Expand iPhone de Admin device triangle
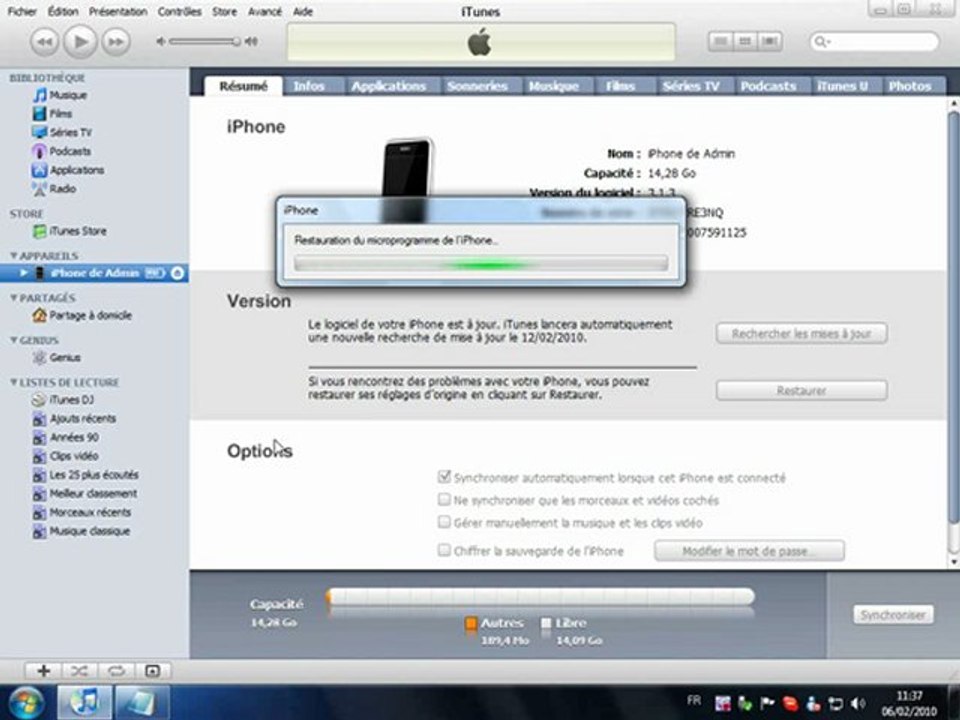The height and width of the screenshot is (720, 960). pyautogui.click(x=24, y=273)
